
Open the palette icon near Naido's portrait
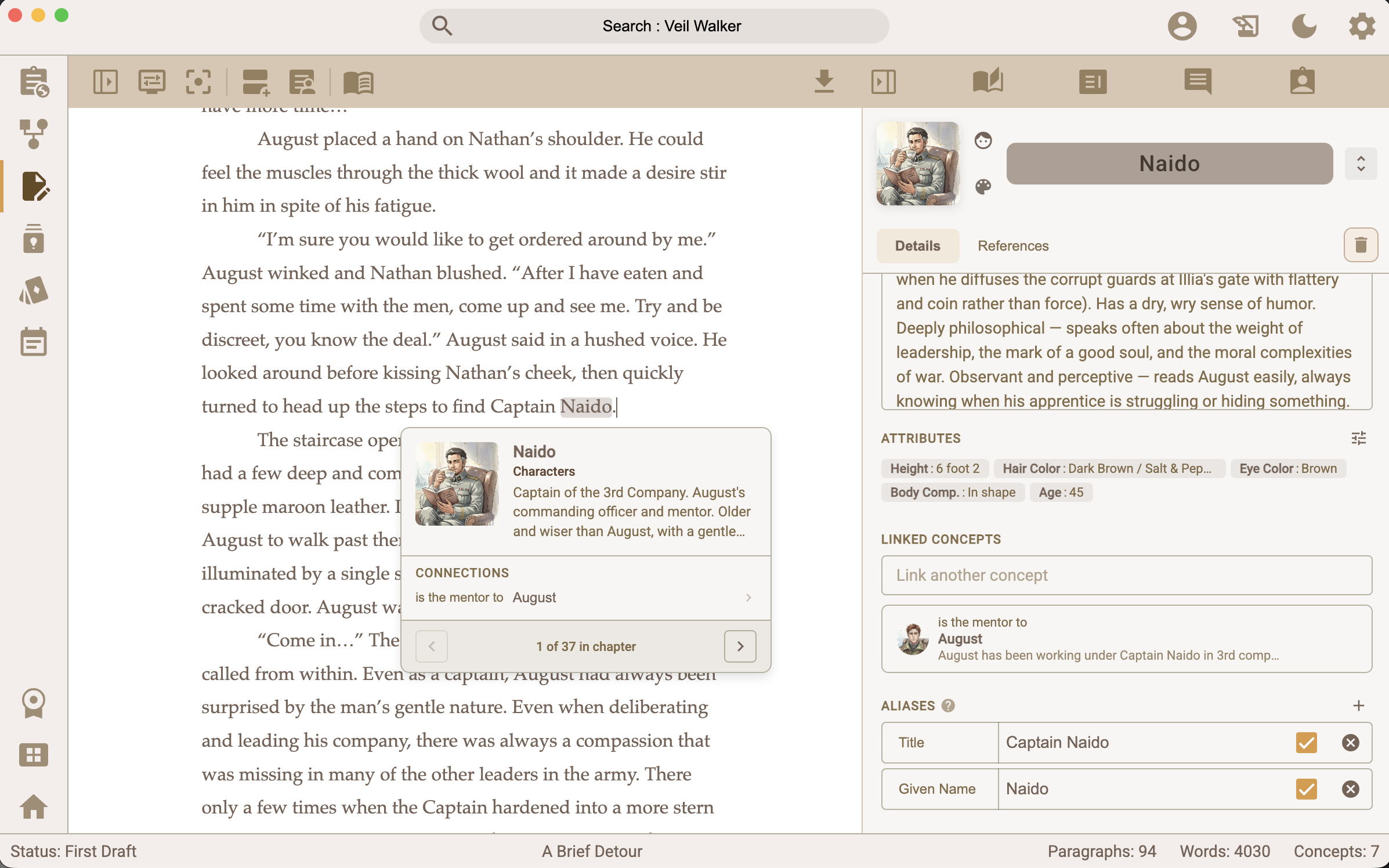pos(985,187)
